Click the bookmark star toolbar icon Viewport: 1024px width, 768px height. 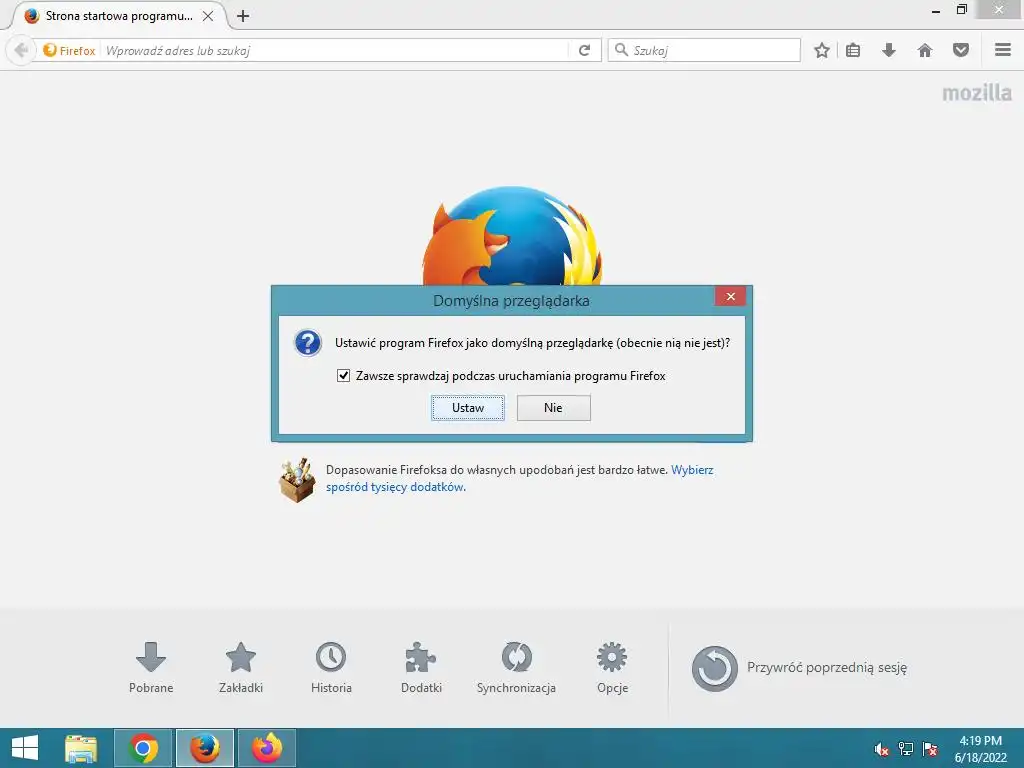[x=822, y=50]
